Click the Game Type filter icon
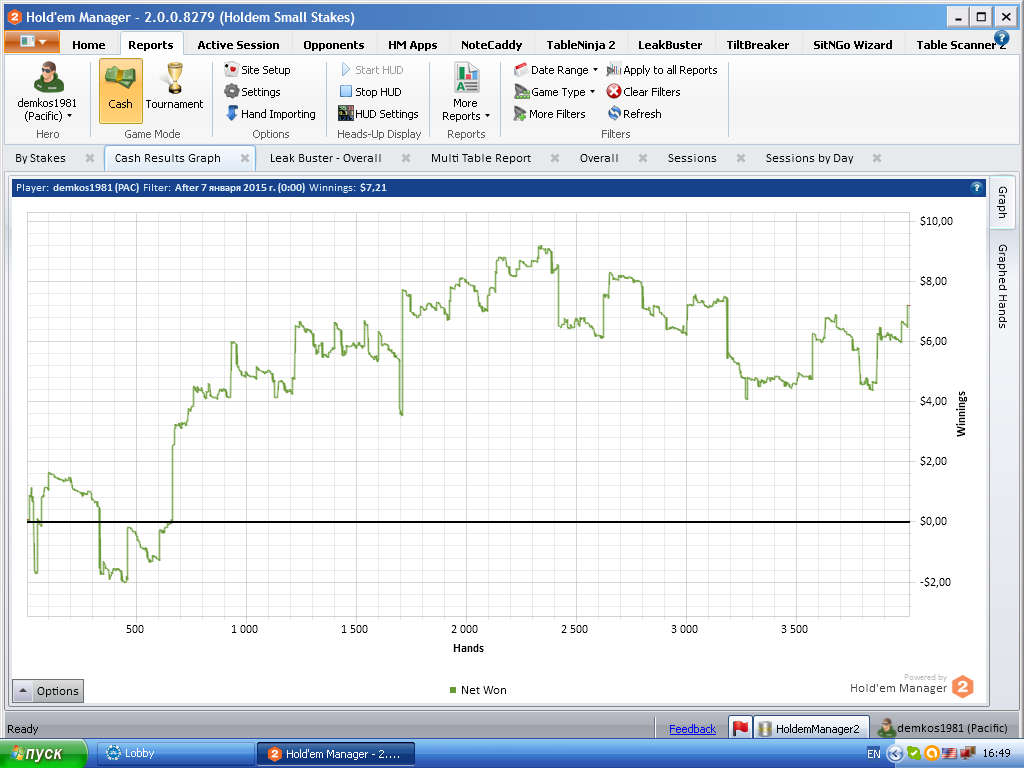This screenshot has width=1024, height=768. coord(521,92)
